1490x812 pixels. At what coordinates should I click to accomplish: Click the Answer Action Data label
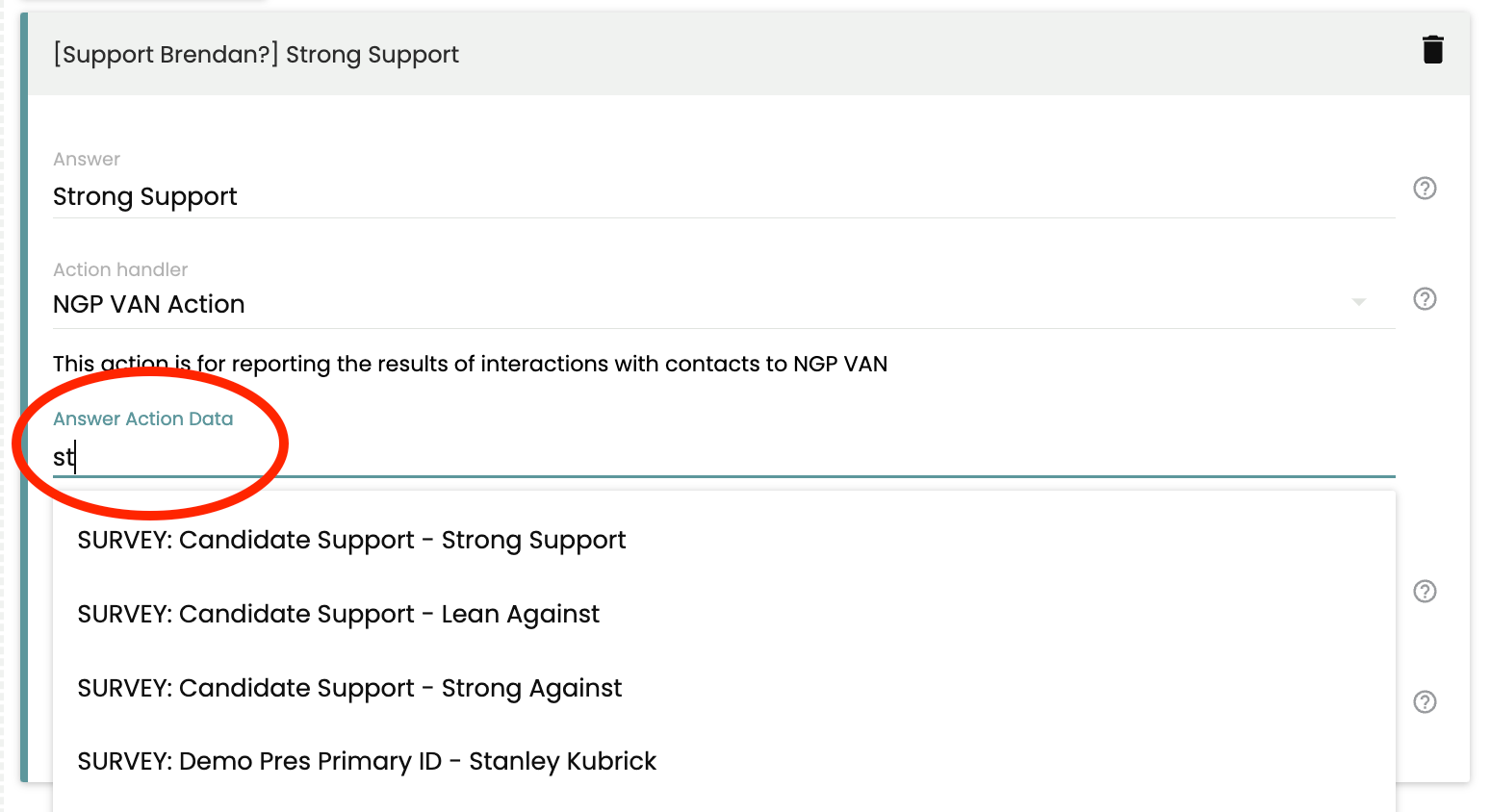coord(142,419)
